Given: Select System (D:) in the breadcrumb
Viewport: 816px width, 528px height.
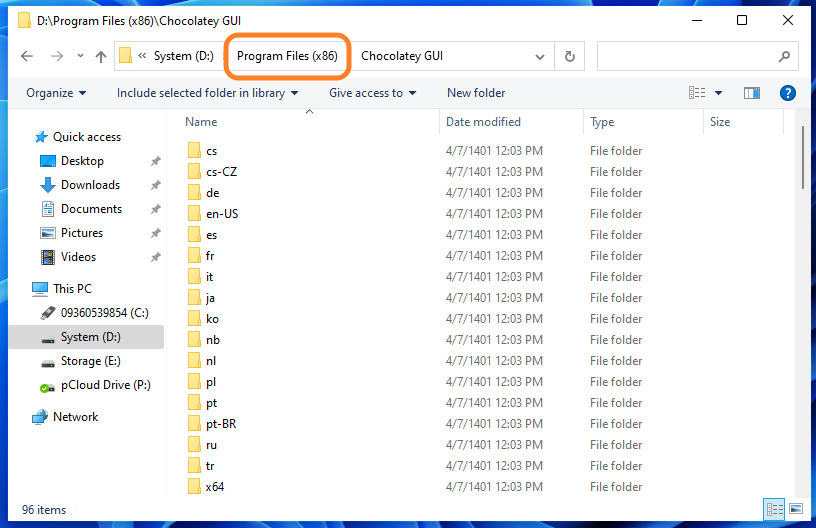Looking at the screenshot, I should tap(184, 56).
